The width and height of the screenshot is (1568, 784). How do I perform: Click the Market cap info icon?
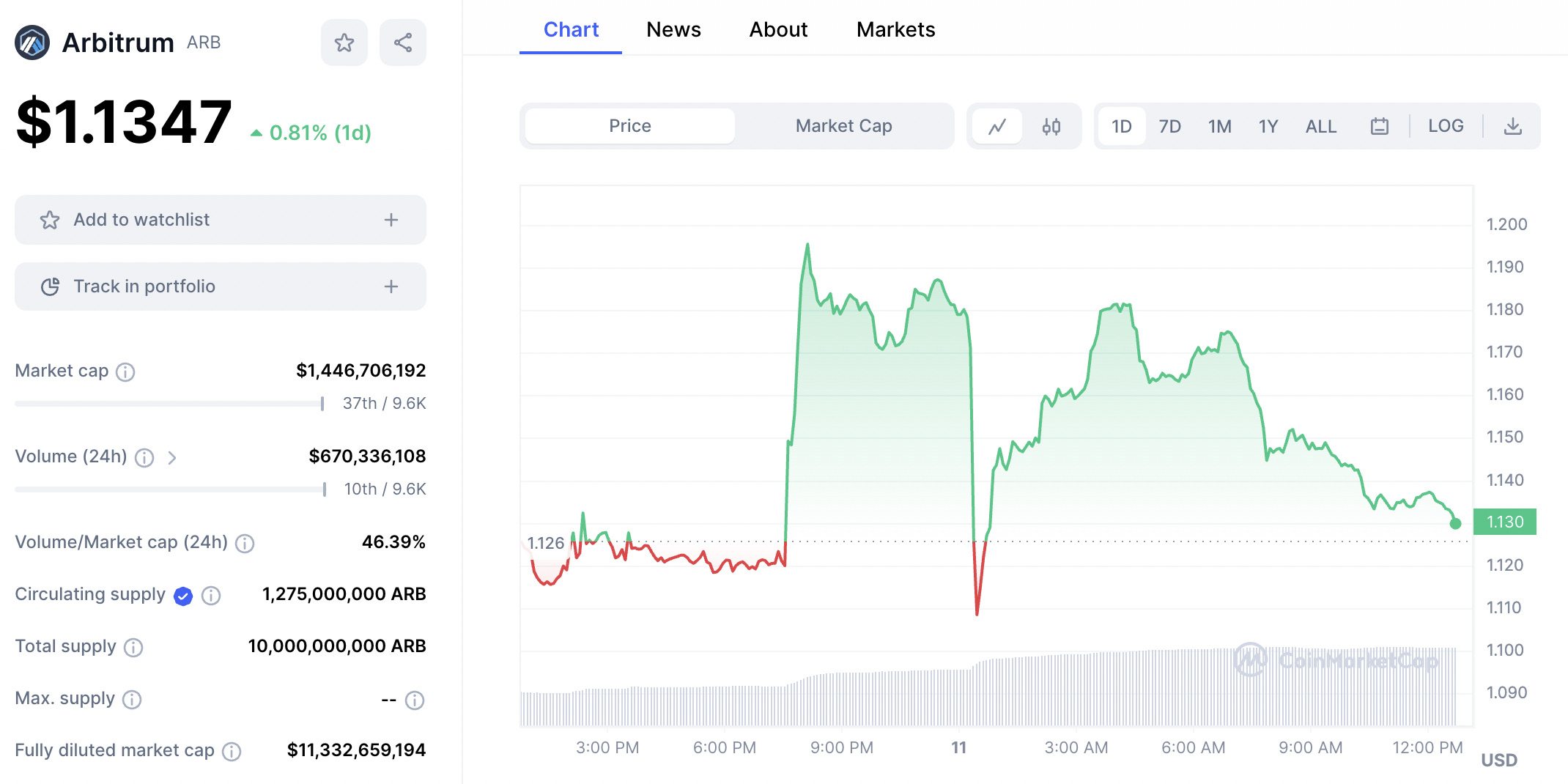[x=126, y=371]
